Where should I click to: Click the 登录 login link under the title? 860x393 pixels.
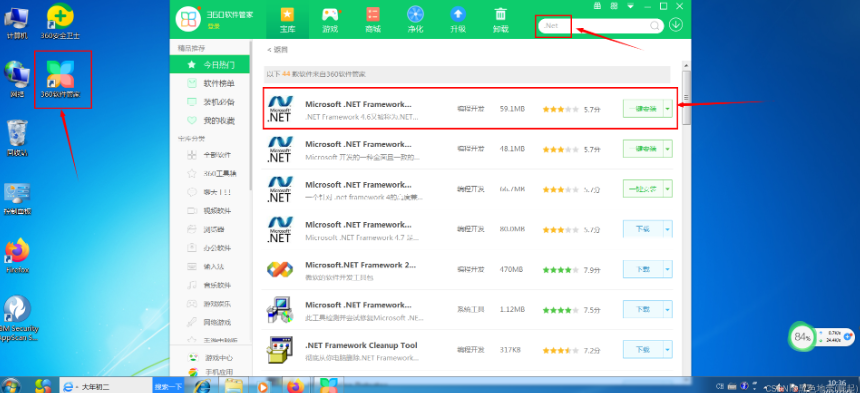click(213, 26)
